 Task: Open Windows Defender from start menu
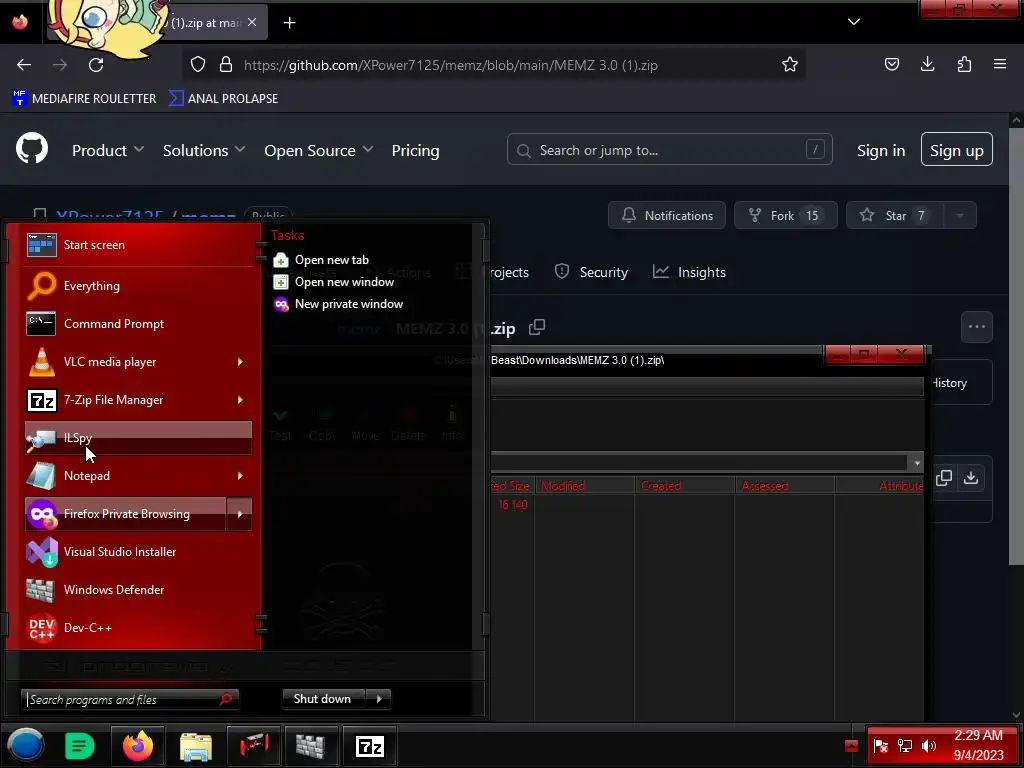pos(138,590)
